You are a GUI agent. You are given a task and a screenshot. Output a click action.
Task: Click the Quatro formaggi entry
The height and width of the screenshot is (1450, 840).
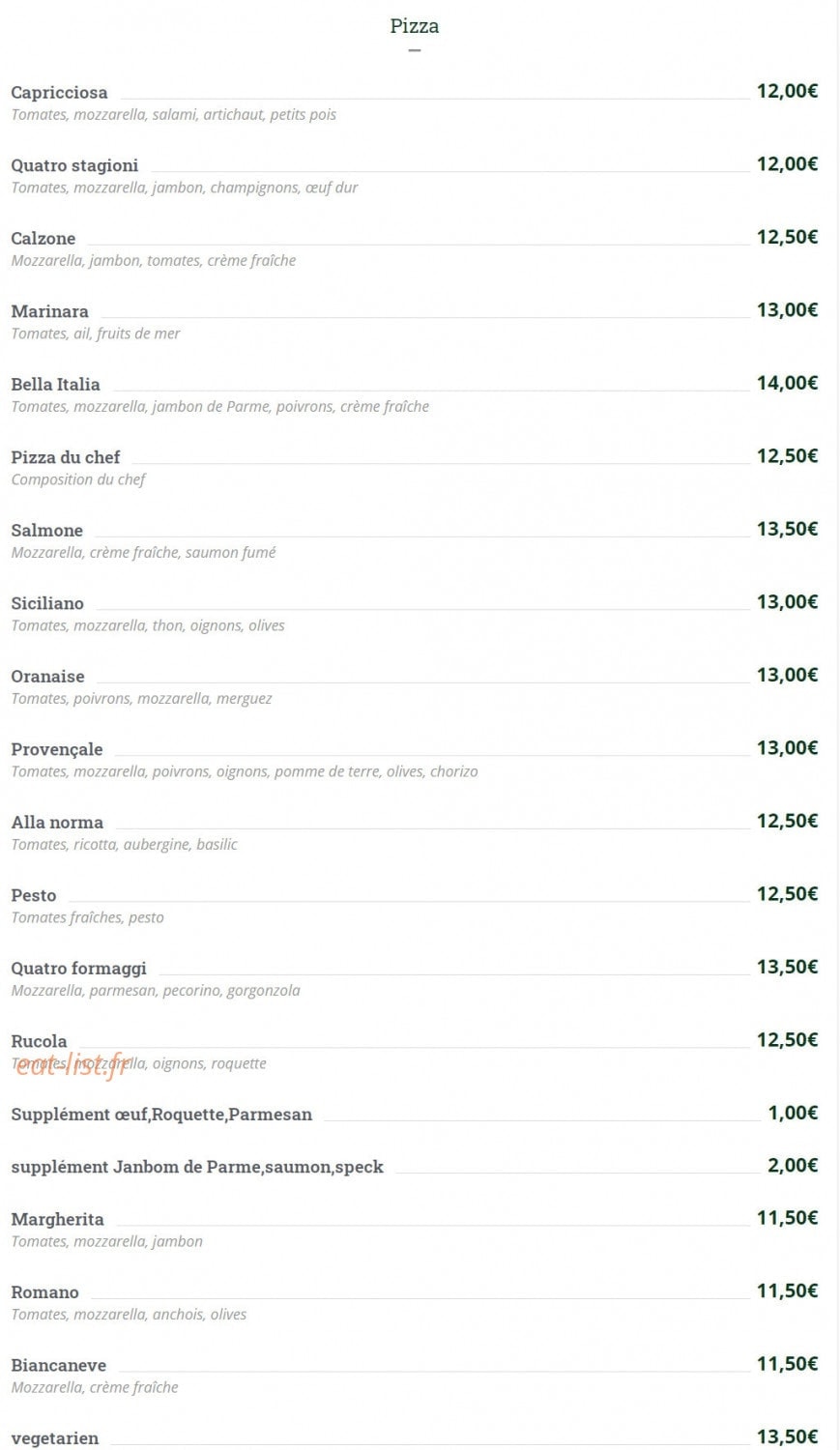tap(78, 969)
